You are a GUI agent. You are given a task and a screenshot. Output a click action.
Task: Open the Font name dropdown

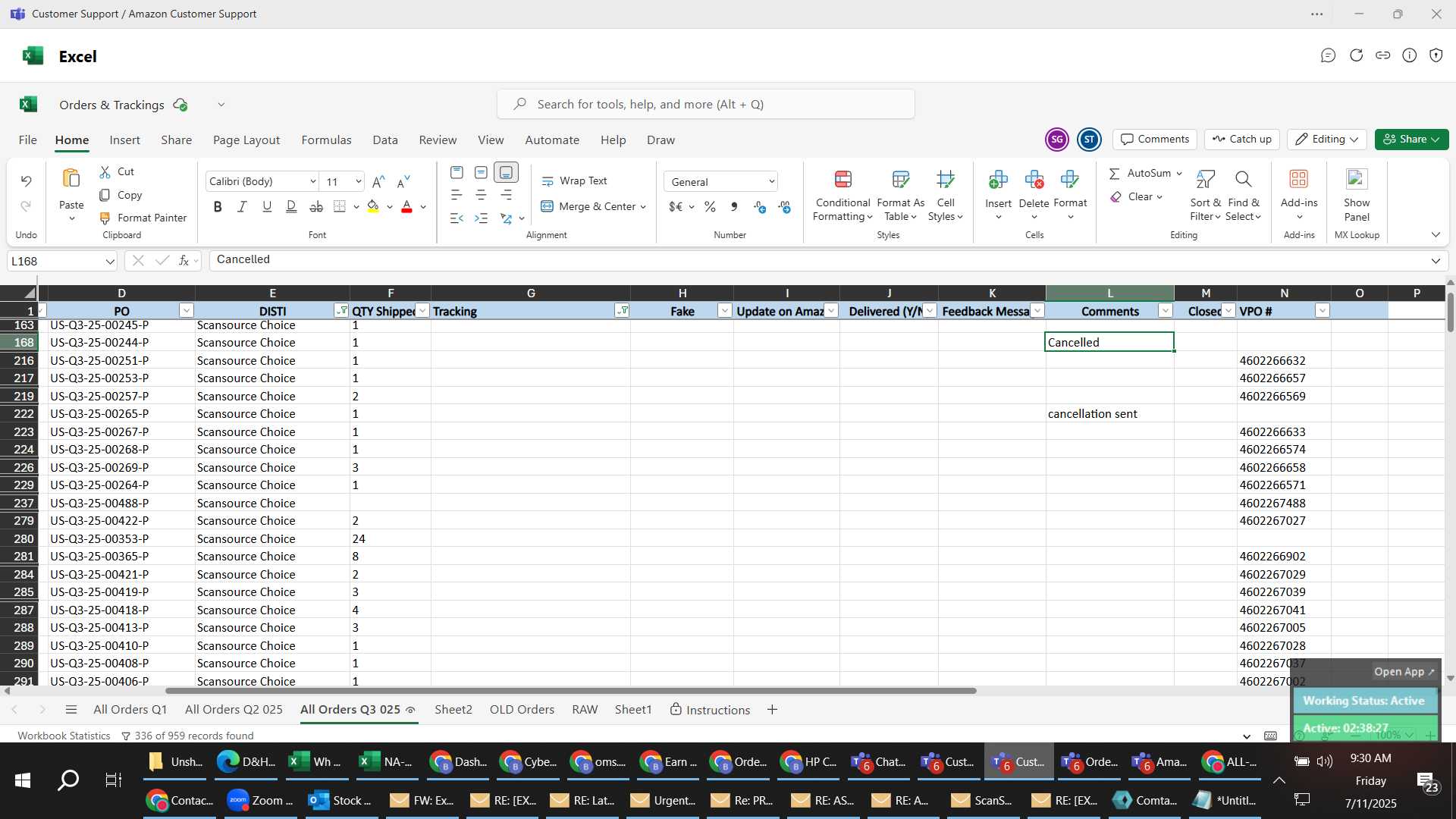312,182
